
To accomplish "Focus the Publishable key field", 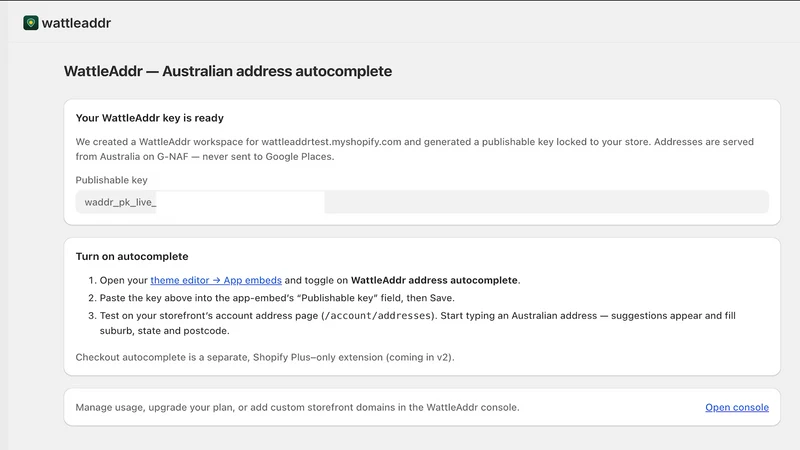I will pyautogui.click(x=422, y=202).
